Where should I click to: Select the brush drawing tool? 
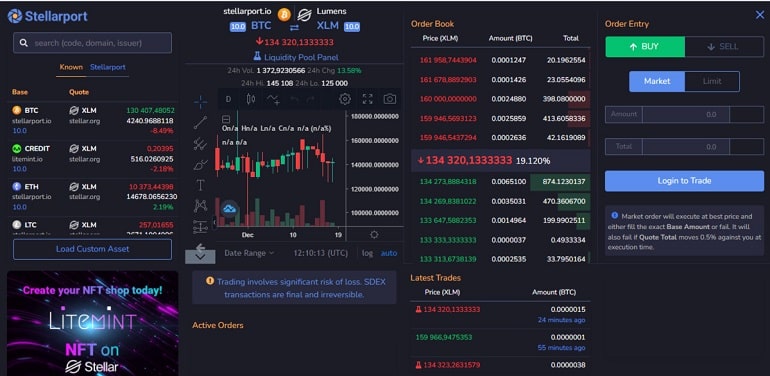coord(200,165)
